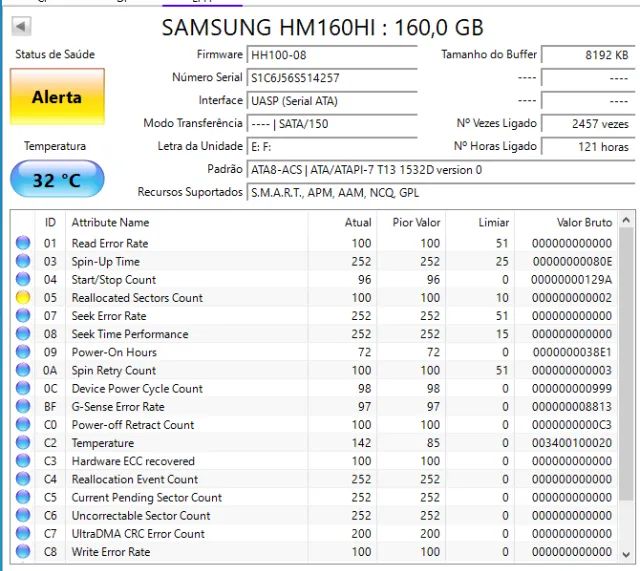Select status orb of Hardware ECC recovered

(23, 461)
